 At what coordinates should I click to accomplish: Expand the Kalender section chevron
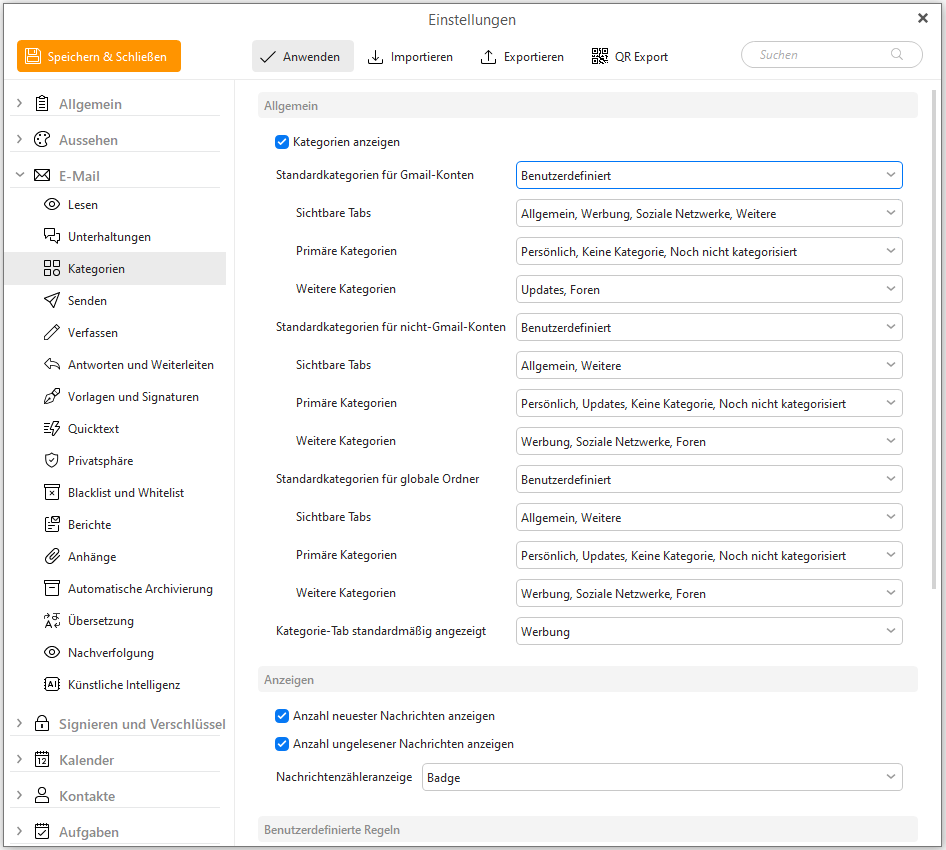[x=20, y=759]
